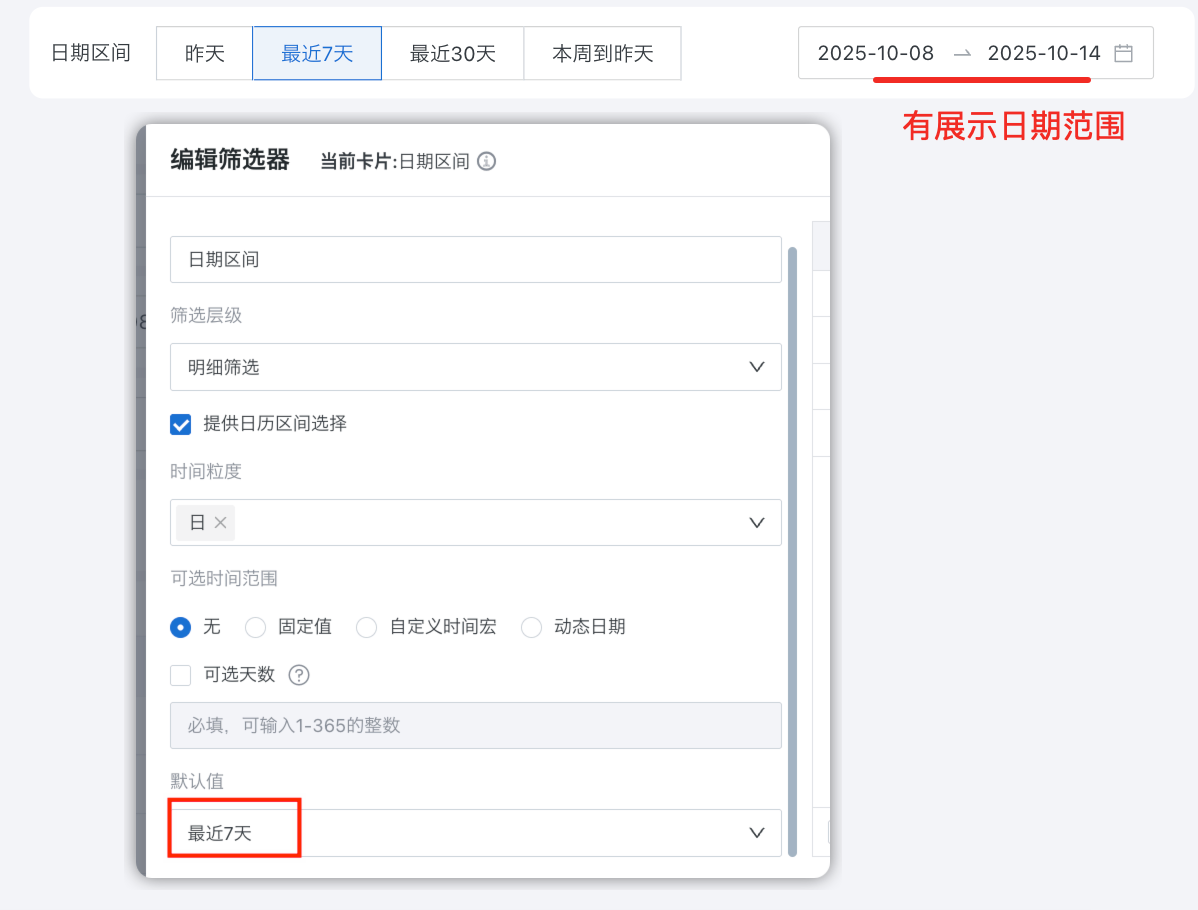Image resolution: width=1198 pixels, height=910 pixels.
Task: Remove the 日 tag in 时间粒度
Action: pyautogui.click(x=221, y=523)
